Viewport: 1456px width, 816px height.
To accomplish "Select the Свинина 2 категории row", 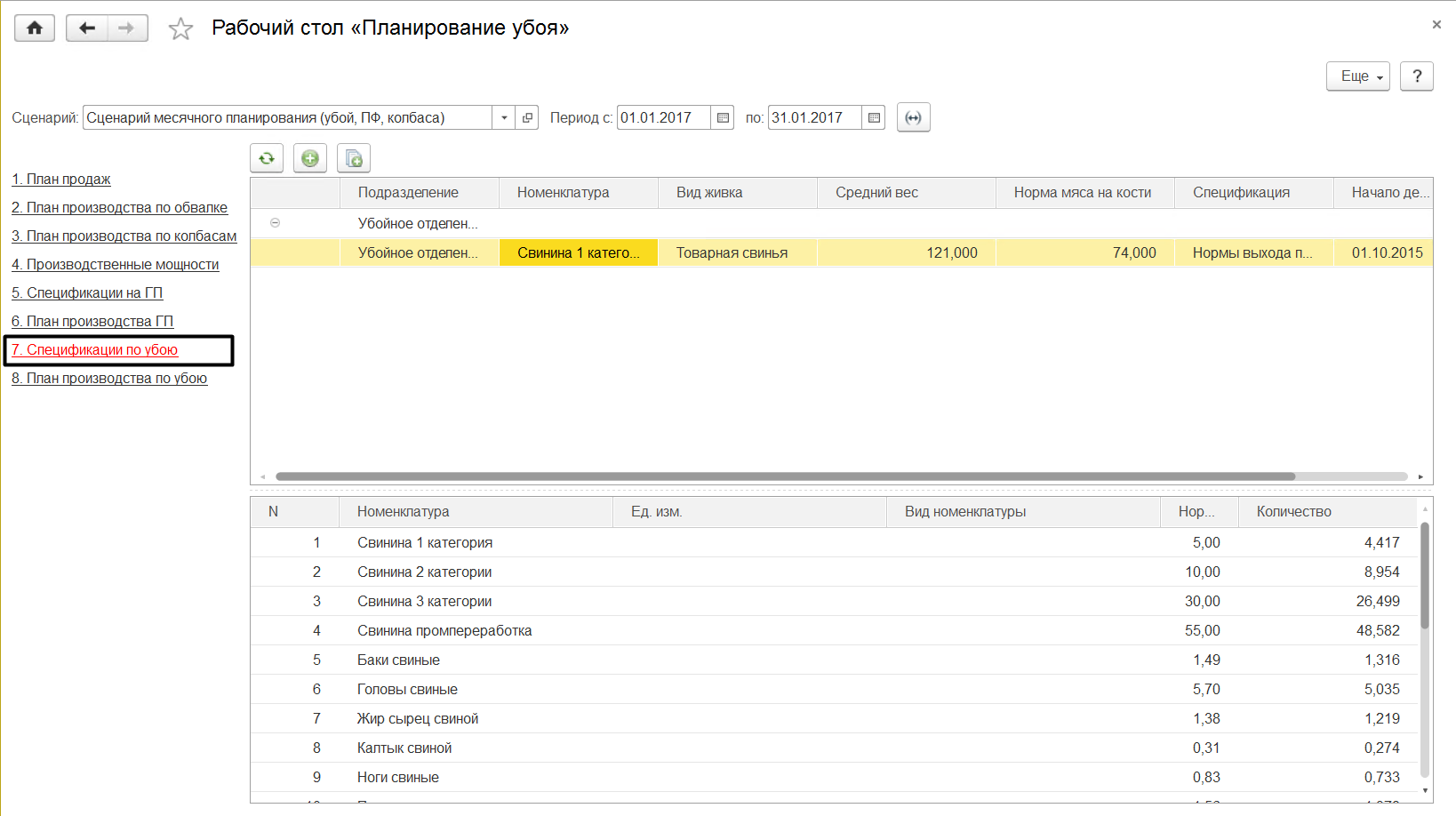I will click(x=834, y=572).
